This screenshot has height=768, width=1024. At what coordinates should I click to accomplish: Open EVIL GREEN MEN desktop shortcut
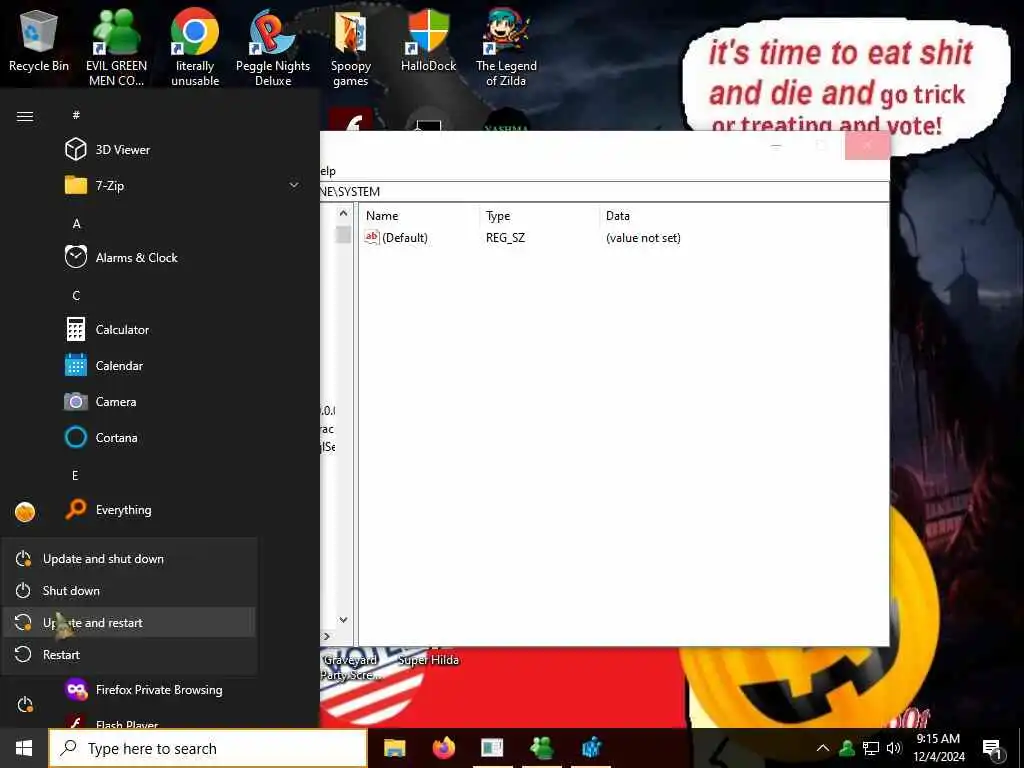[116, 47]
